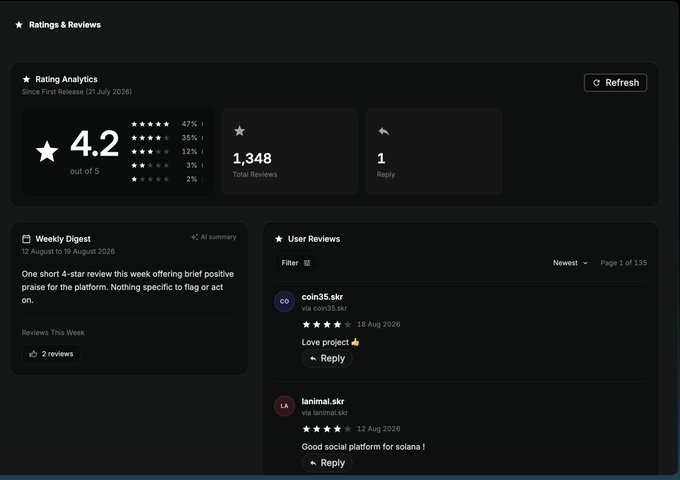Click the username coin35.skr
Image resolution: width=680 pixels, height=480 pixels.
pos(322,297)
